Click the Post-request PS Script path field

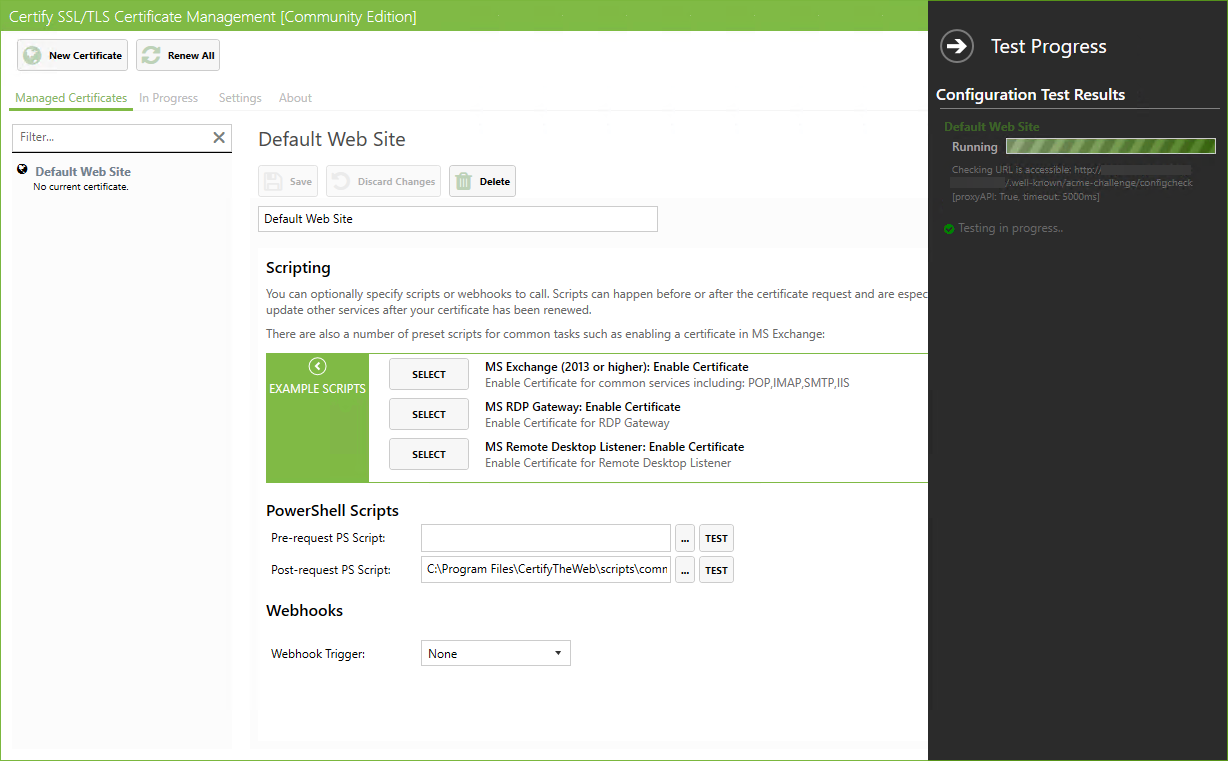point(546,570)
